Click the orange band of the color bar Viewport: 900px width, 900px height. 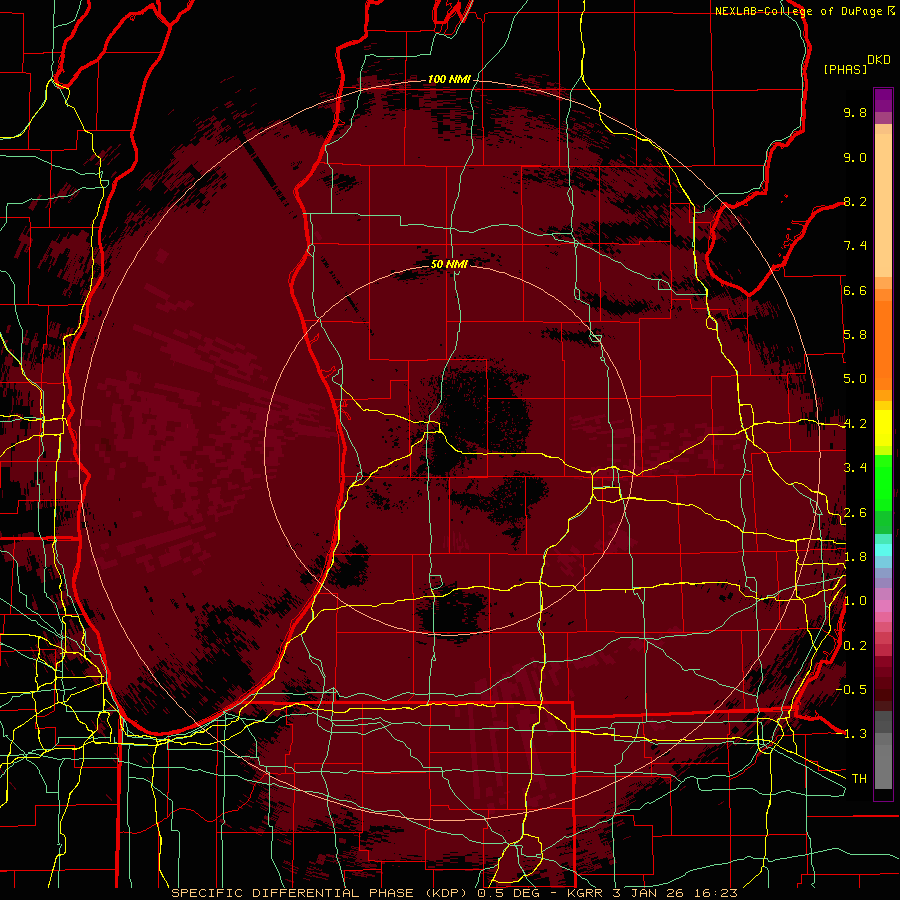click(x=883, y=344)
